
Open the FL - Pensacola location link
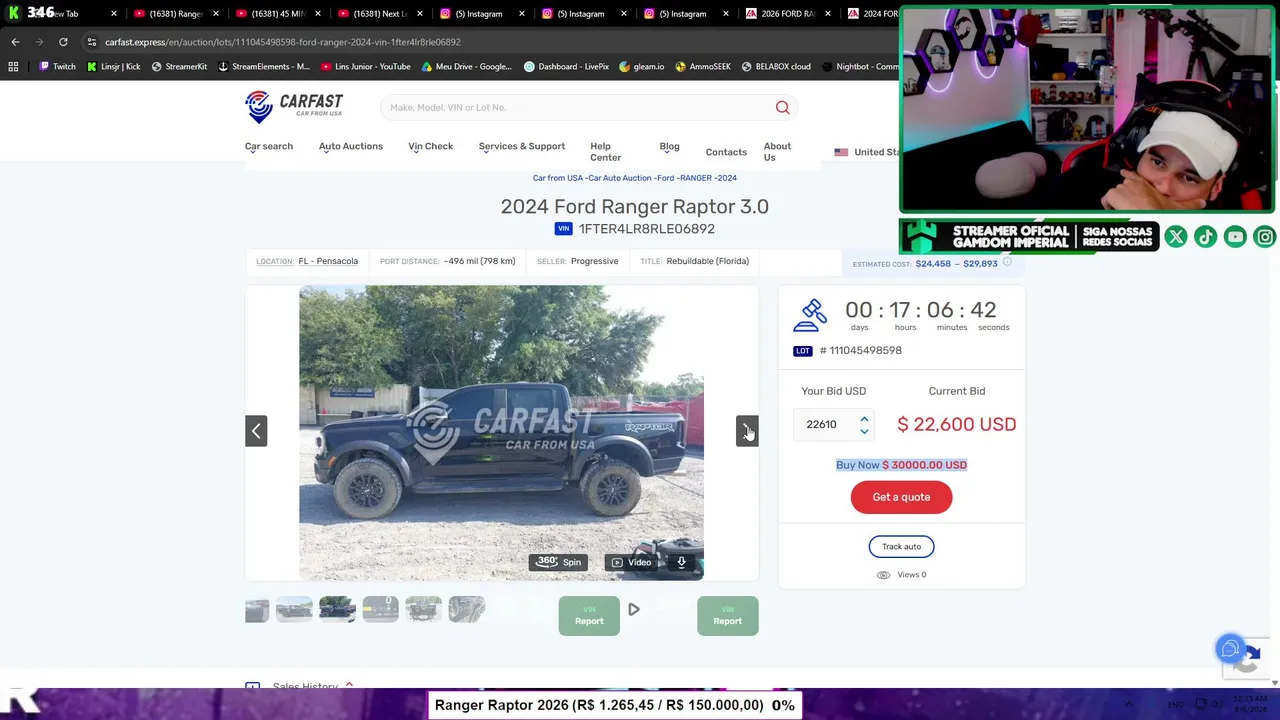[x=328, y=262]
